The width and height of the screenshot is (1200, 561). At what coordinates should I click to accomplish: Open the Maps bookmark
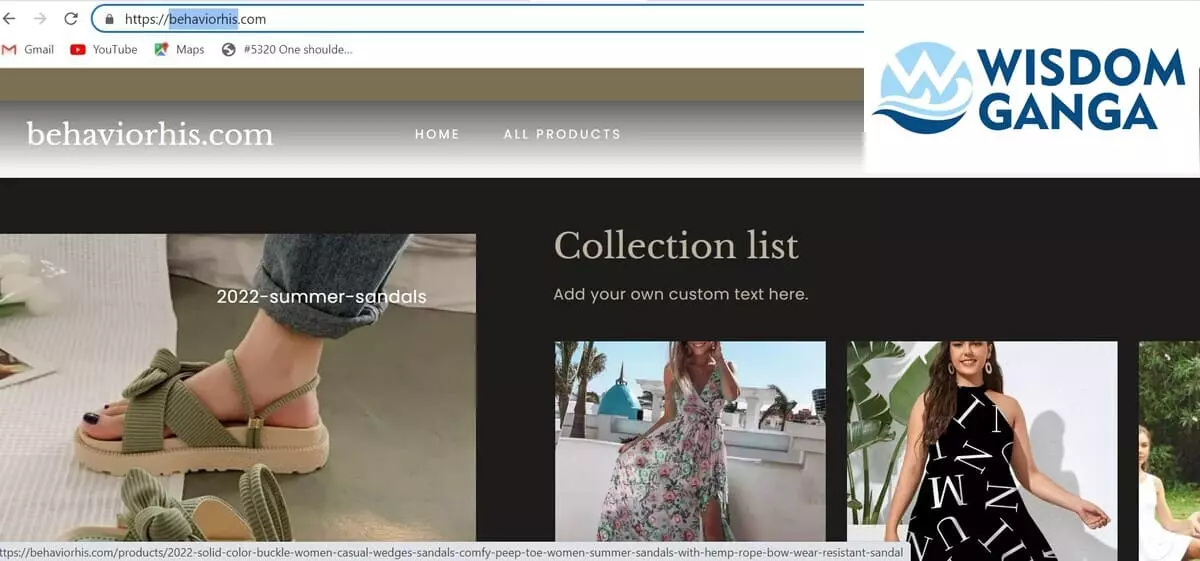[179, 49]
